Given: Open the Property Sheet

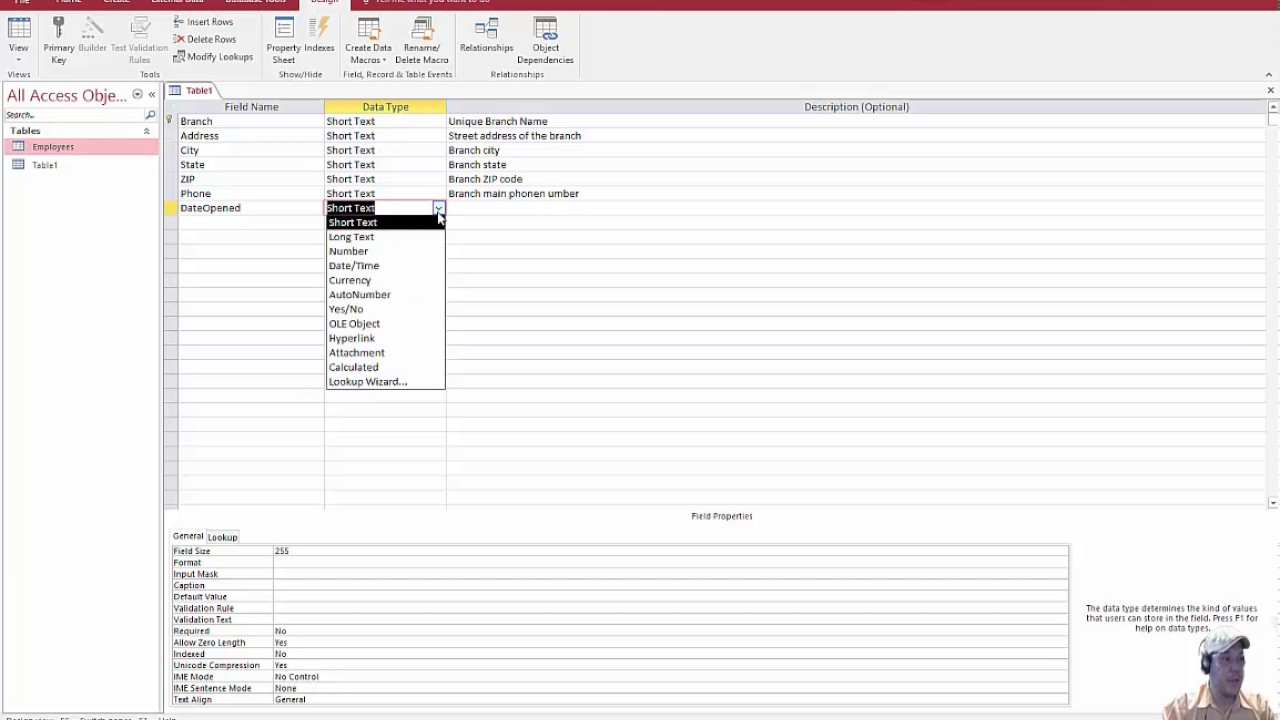Looking at the screenshot, I should pos(283,40).
